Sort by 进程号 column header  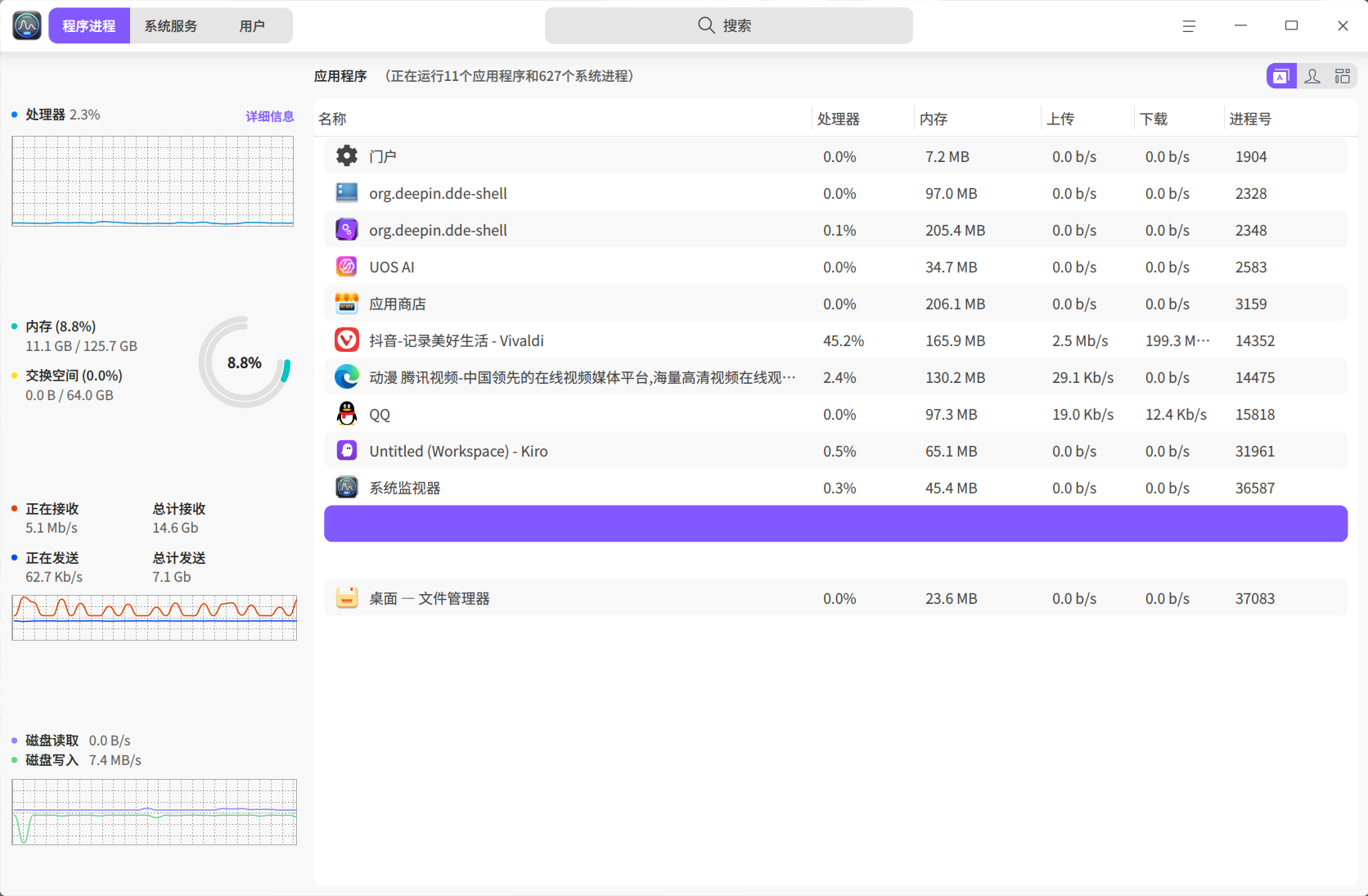coord(1290,119)
